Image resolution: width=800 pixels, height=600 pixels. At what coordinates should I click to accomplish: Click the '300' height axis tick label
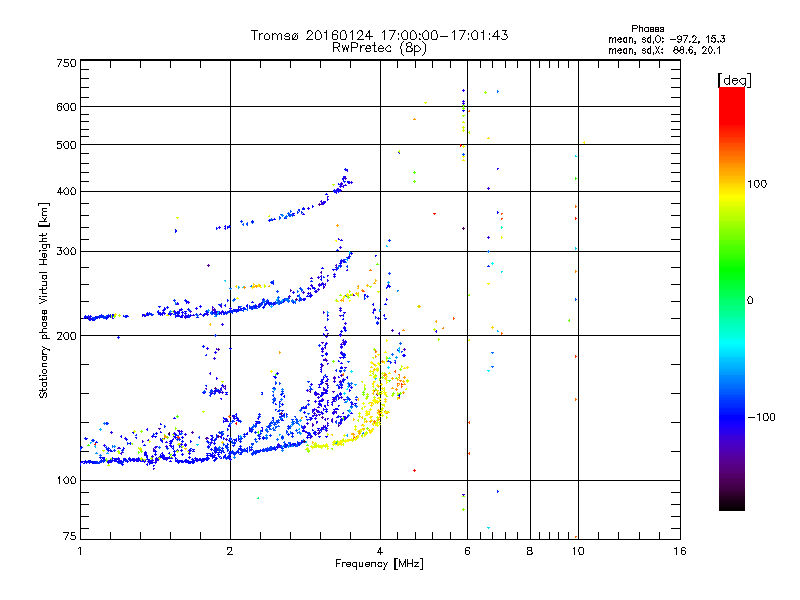pos(66,251)
